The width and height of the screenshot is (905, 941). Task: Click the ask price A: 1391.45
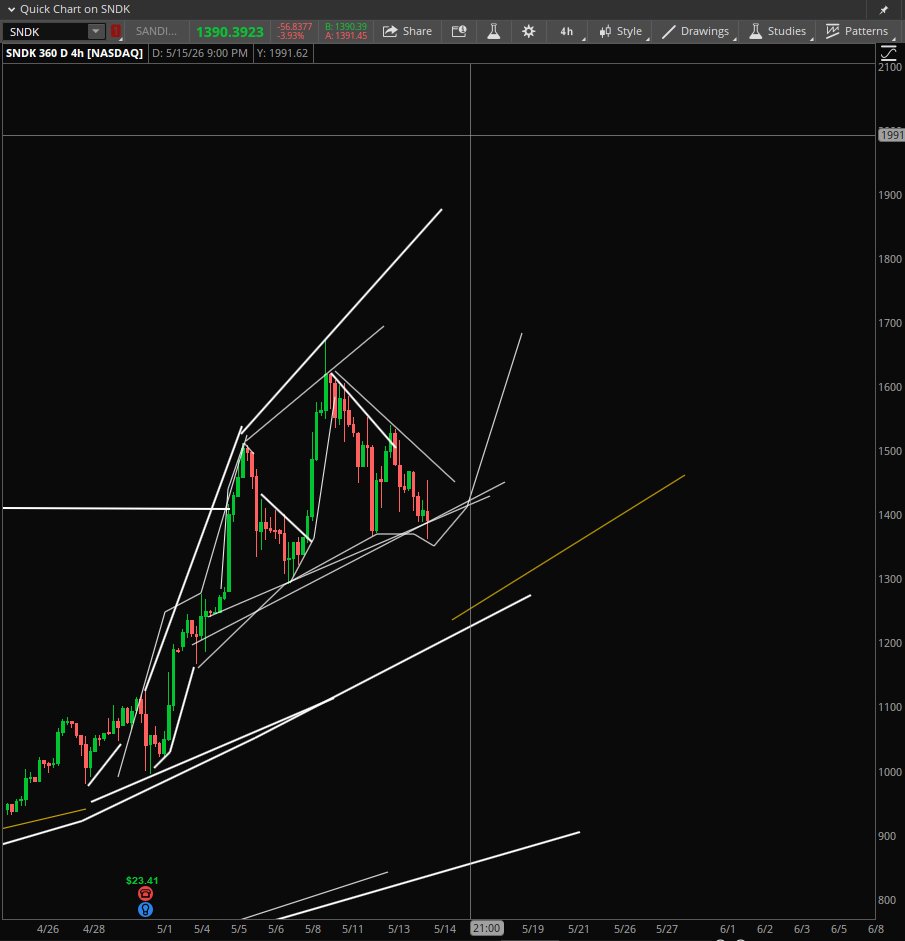[346, 36]
